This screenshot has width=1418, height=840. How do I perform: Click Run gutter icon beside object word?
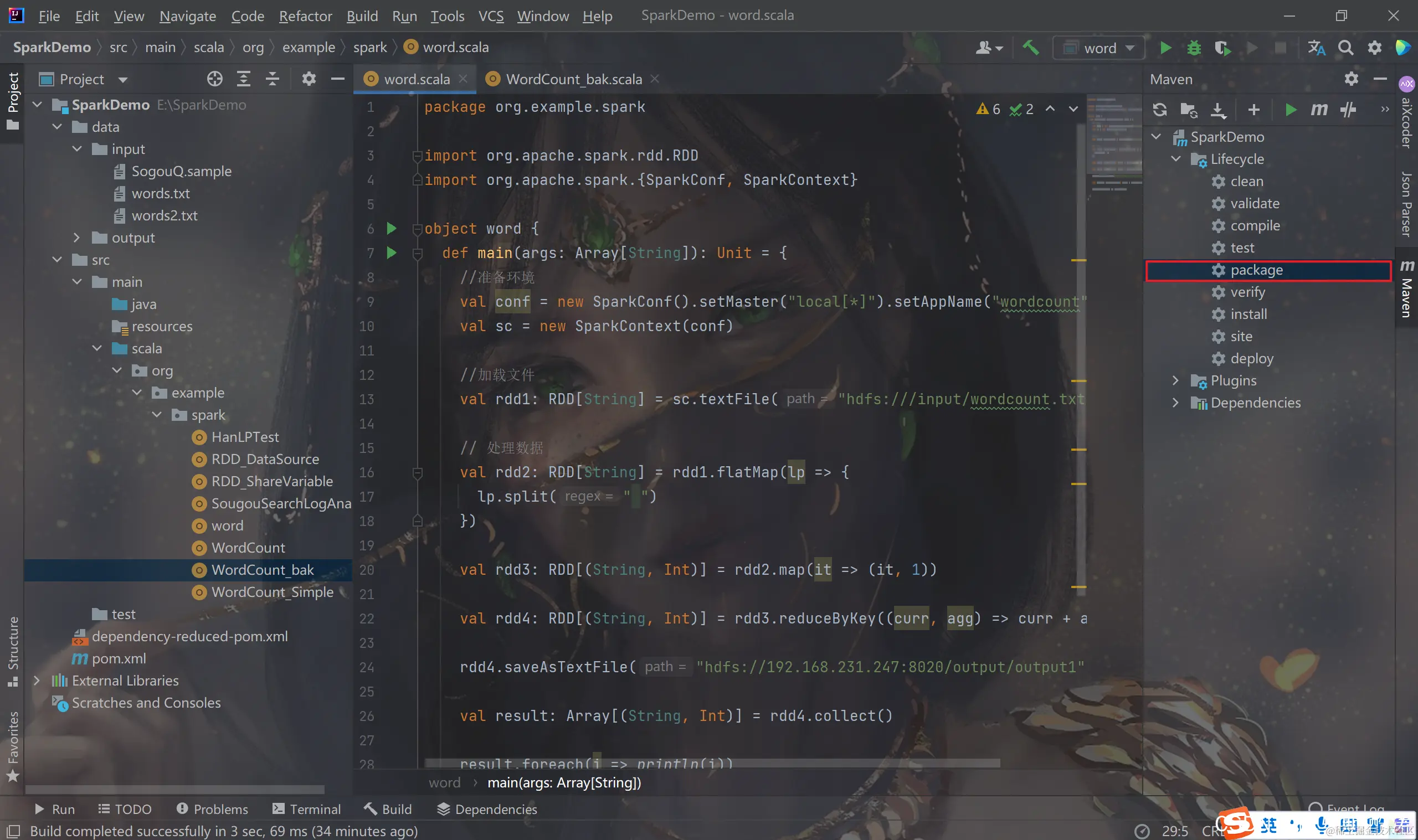coord(391,228)
